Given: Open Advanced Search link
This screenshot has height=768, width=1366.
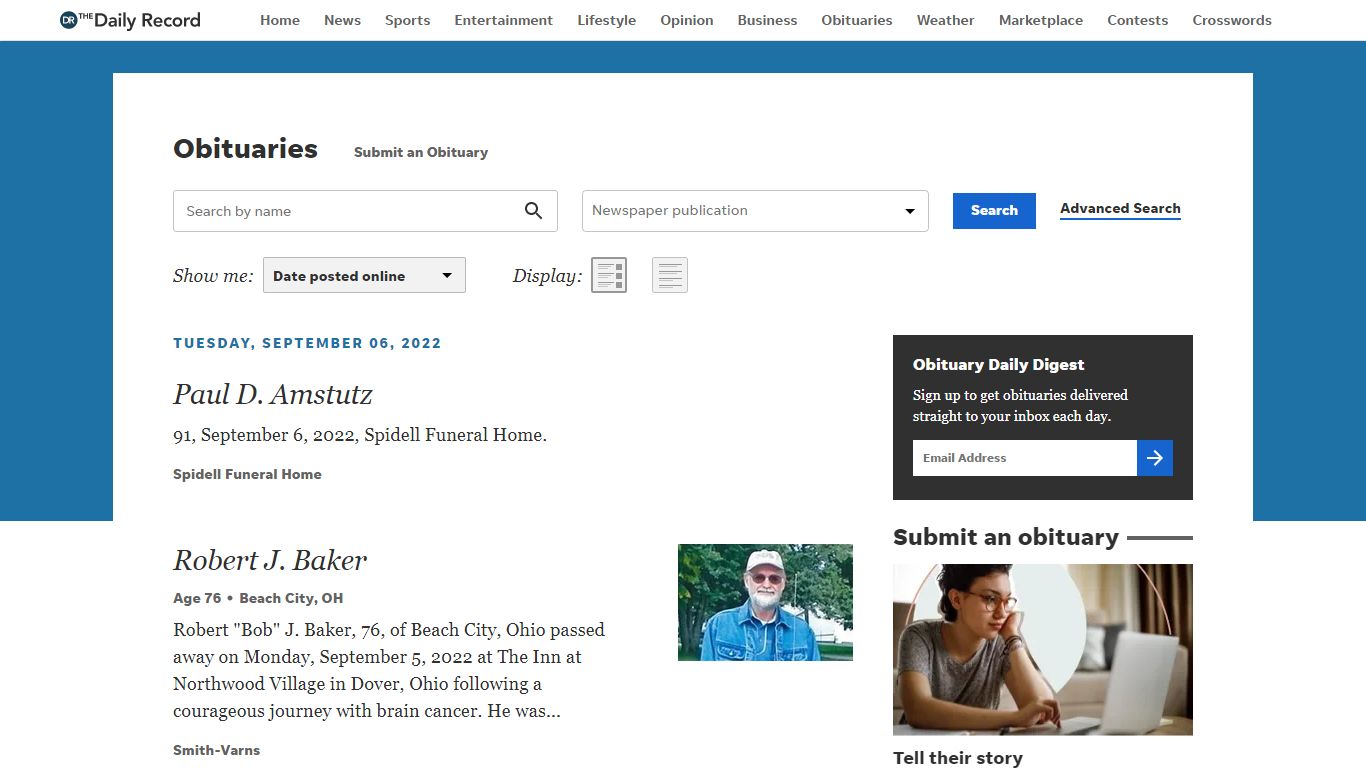Looking at the screenshot, I should [1120, 209].
